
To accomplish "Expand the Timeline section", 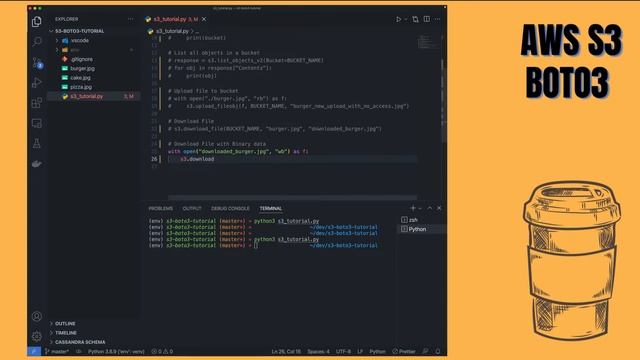I will tap(66, 333).
